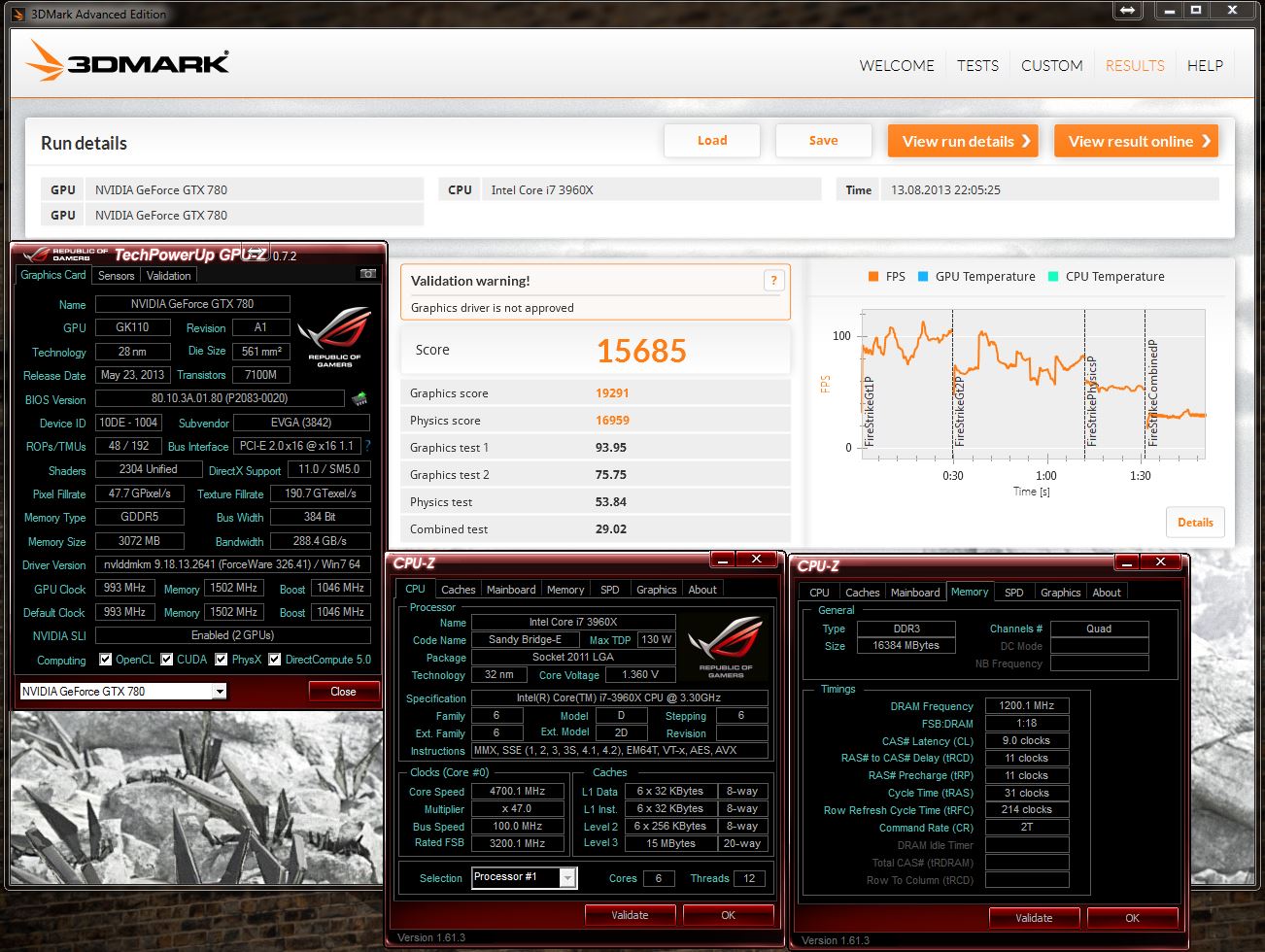Click OK in the CPU-Z CPU window

click(x=729, y=915)
